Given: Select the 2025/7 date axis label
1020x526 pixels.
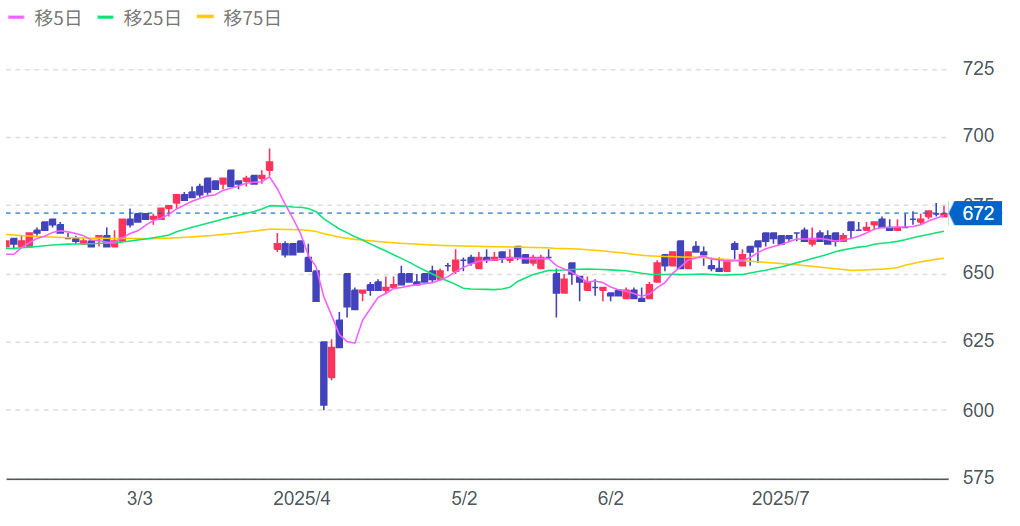Looking at the screenshot, I should tap(780, 499).
